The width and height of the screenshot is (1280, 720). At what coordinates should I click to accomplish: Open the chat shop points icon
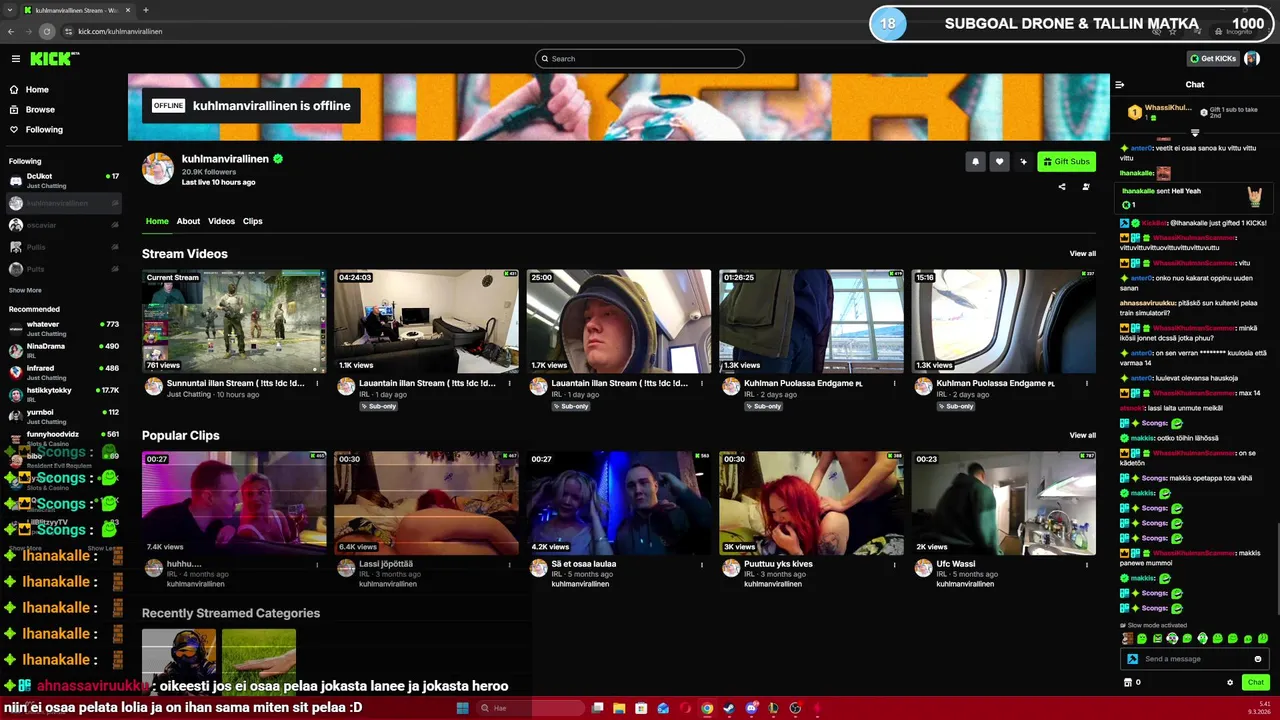pos(1128,682)
